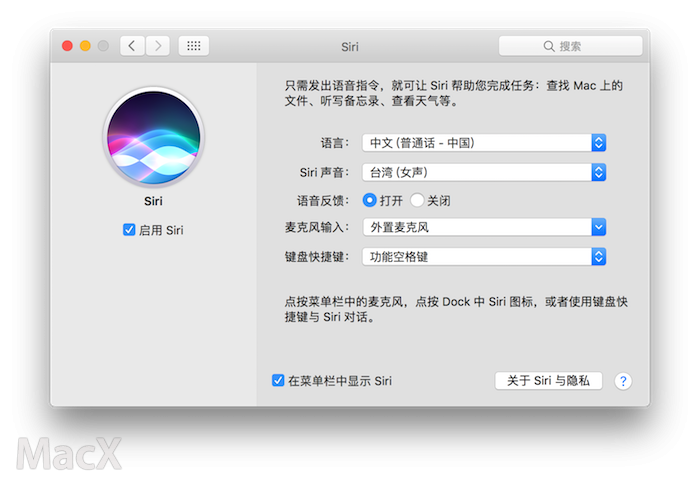The height and width of the screenshot is (478, 700).
Task: Click the large Siri orb icon
Action: pos(154,137)
